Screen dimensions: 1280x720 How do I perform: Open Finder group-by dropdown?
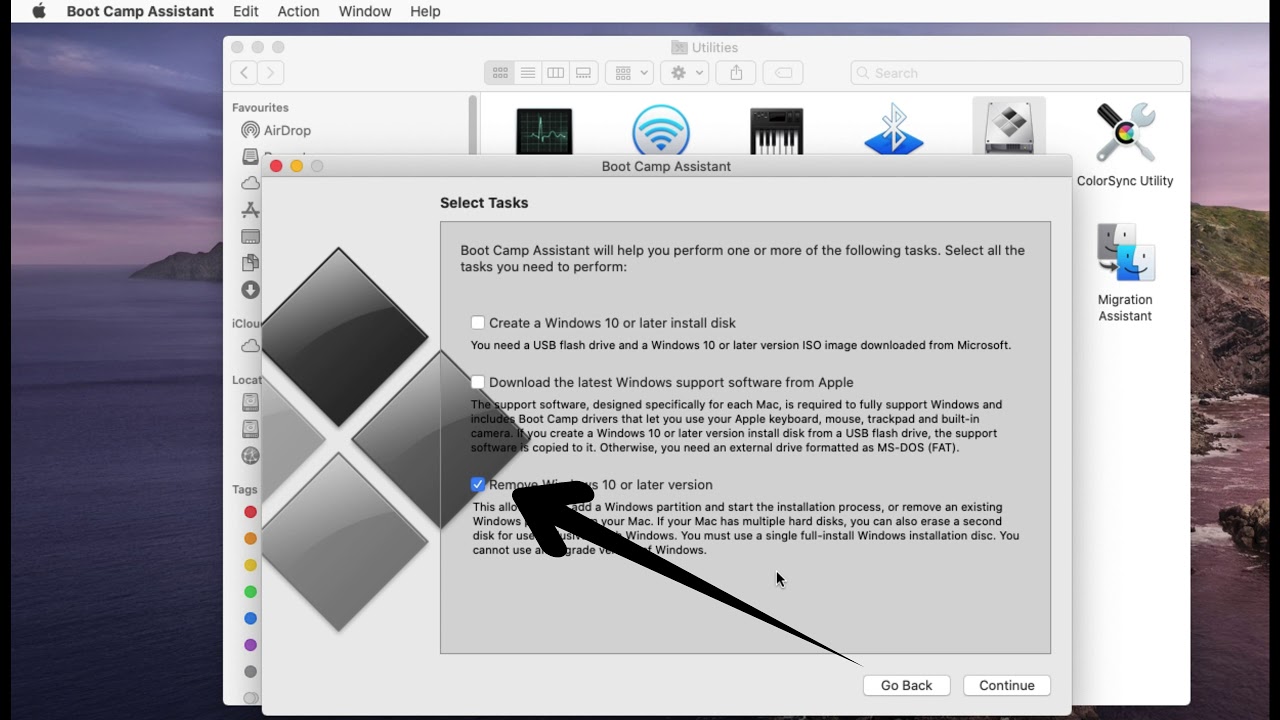(x=630, y=73)
